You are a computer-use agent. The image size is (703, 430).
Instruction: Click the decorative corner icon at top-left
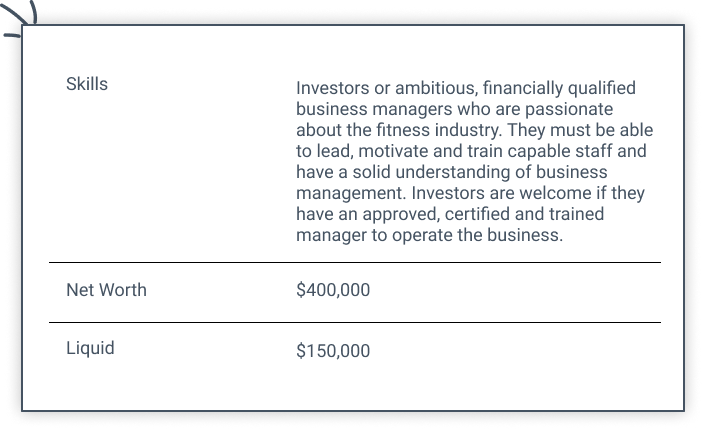pos(18,14)
